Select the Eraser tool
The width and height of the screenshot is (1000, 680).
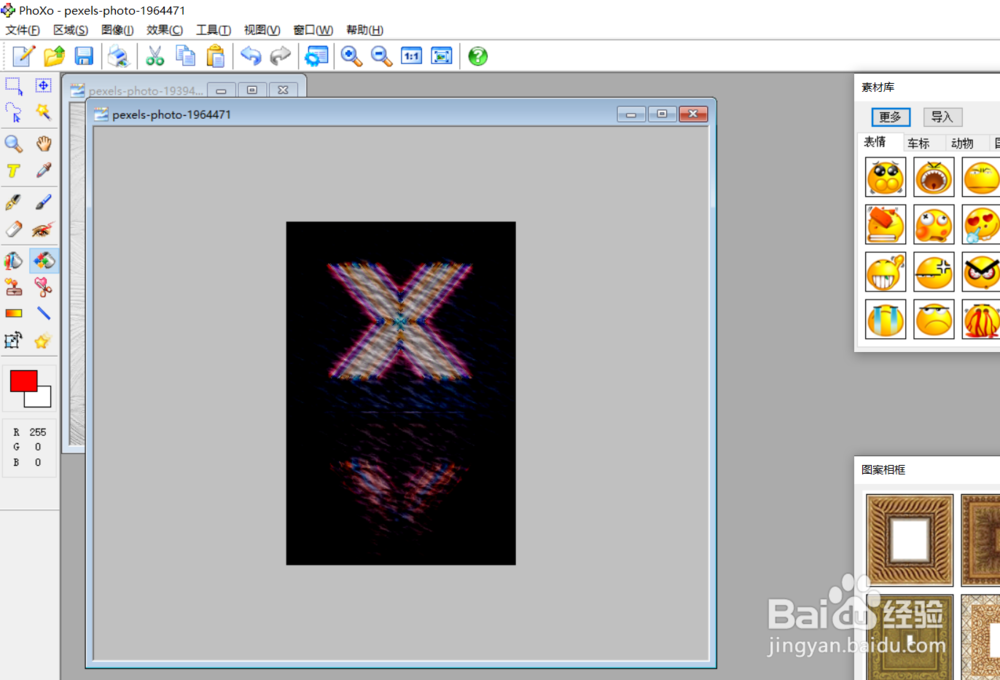coord(13,229)
